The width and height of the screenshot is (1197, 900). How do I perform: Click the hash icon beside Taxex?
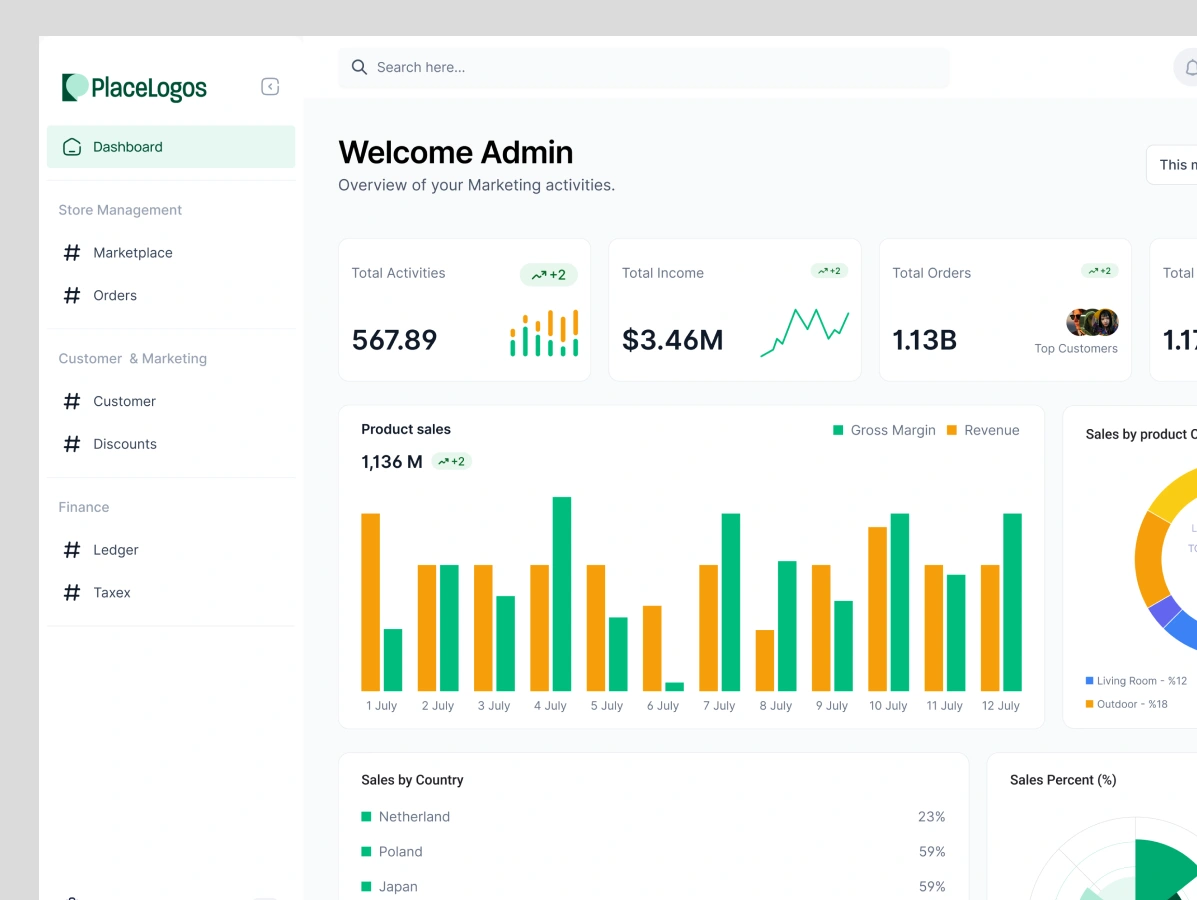[x=72, y=592]
